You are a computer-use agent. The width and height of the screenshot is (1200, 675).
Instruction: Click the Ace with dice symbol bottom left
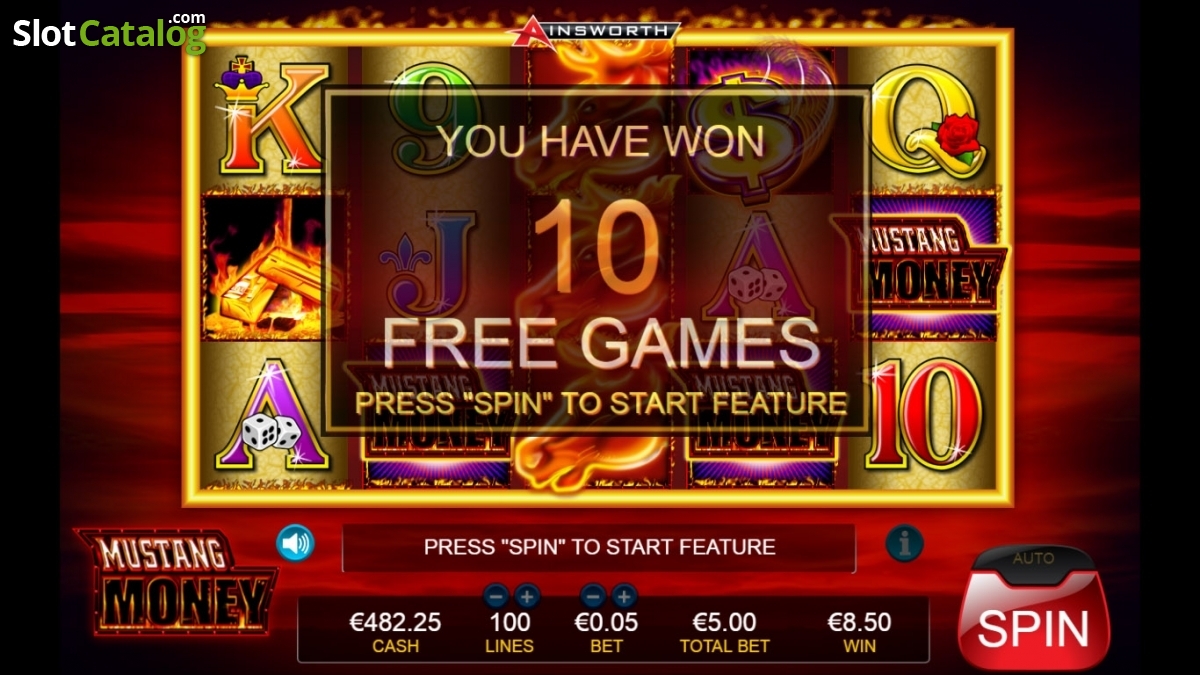[x=271, y=414]
